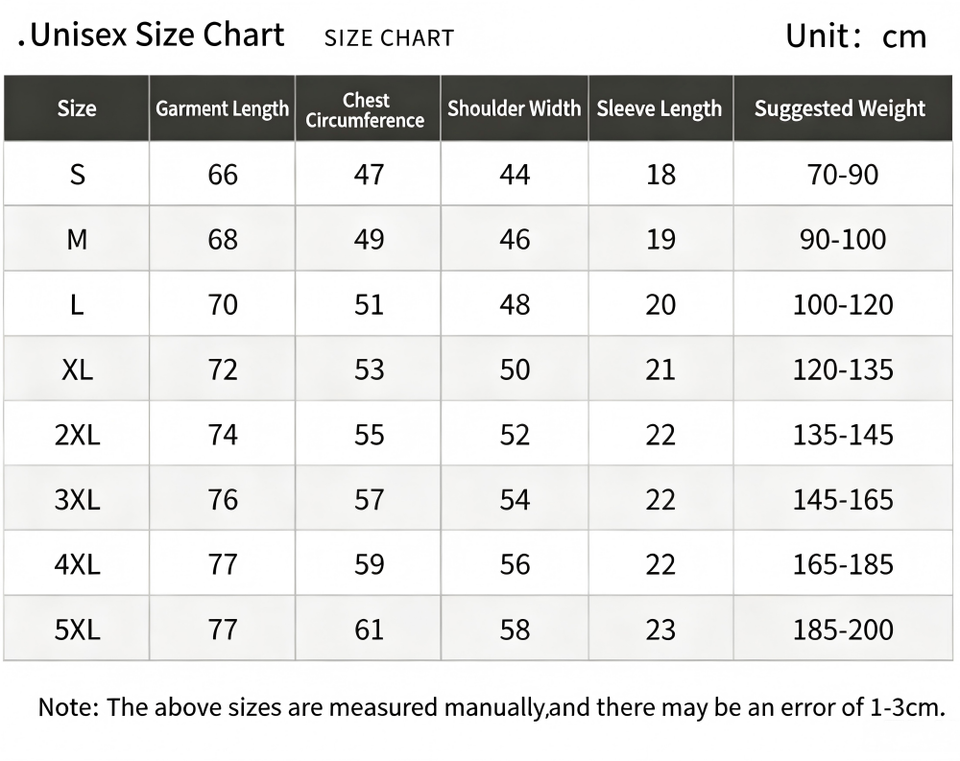960x761 pixels.
Task: Select the M size row label
Action: [x=77, y=239]
